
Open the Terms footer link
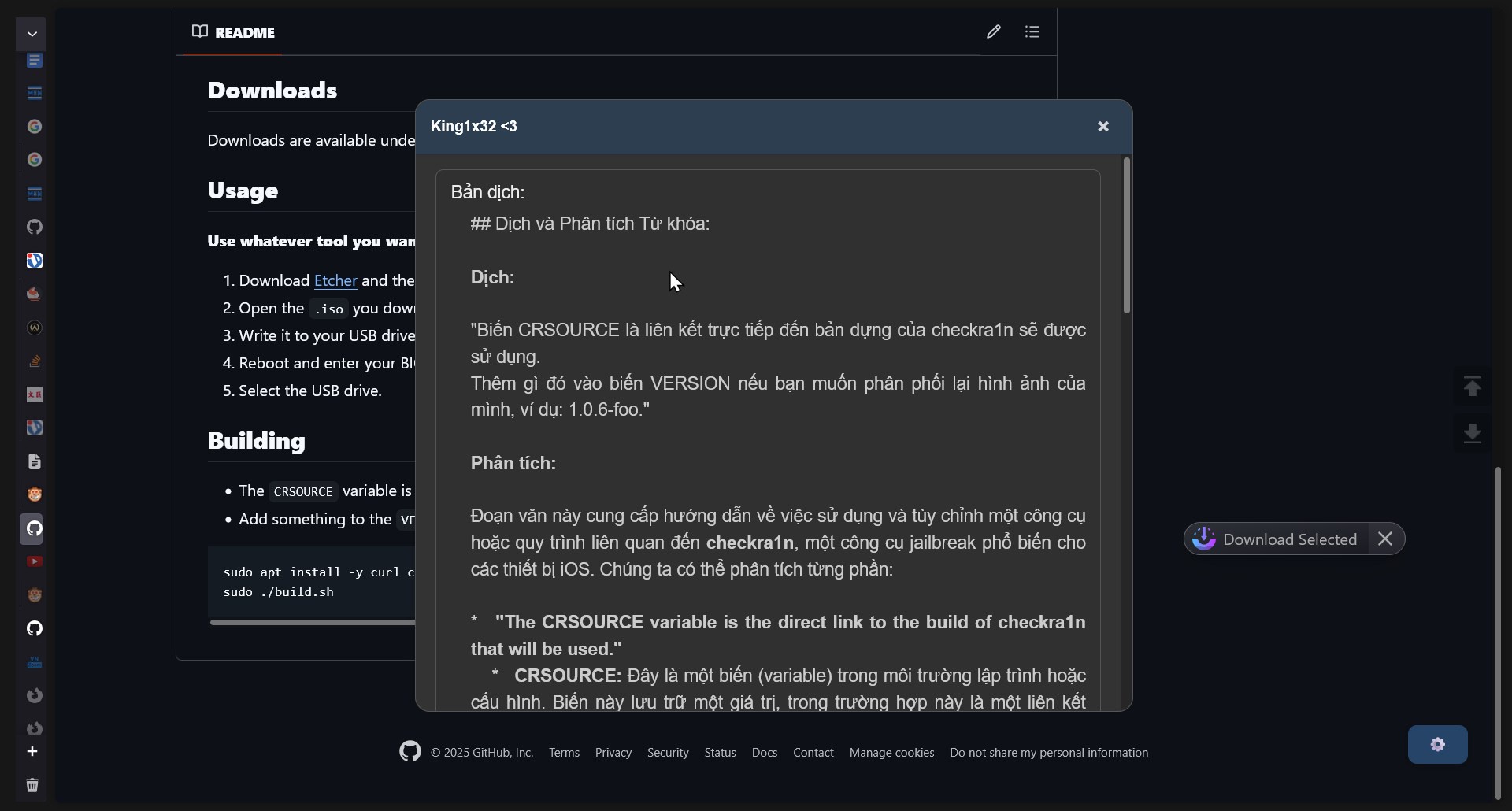[564, 753]
